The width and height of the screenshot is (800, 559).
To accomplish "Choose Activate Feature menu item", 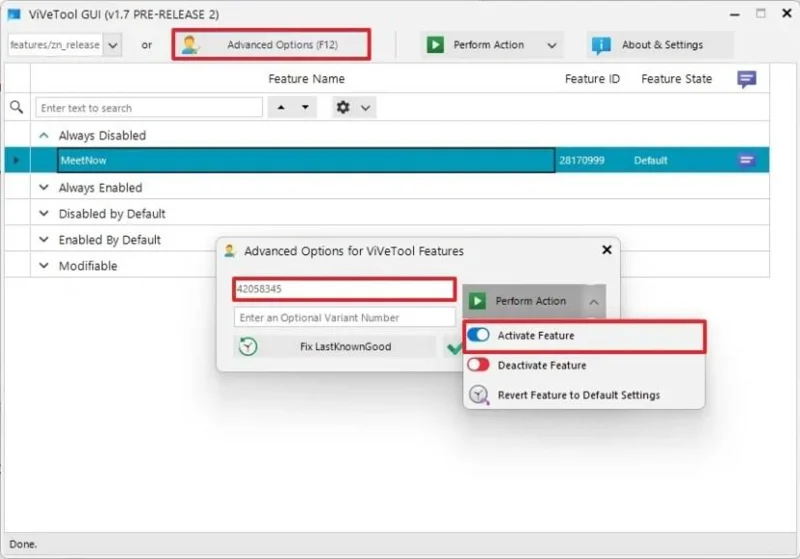I will 584,335.
